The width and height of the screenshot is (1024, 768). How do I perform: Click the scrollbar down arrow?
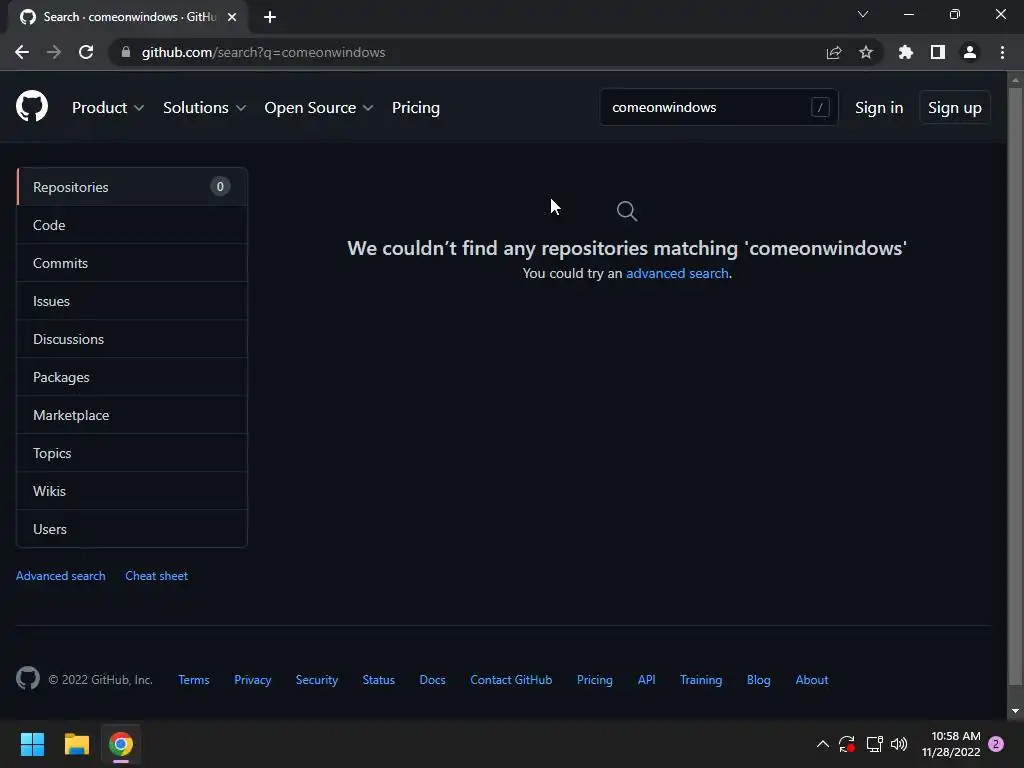coord(1015,711)
